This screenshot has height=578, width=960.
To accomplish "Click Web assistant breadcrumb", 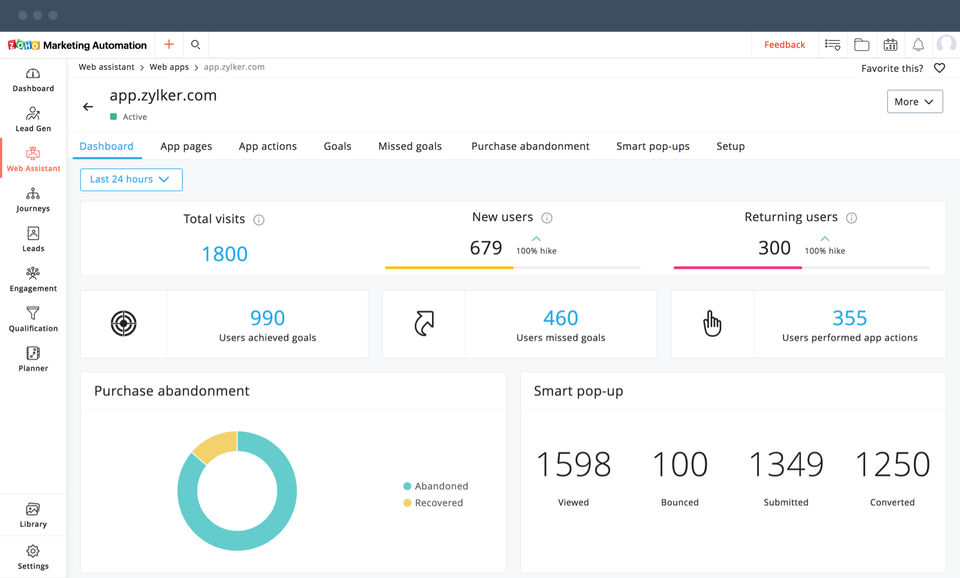I will click(107, 67).
